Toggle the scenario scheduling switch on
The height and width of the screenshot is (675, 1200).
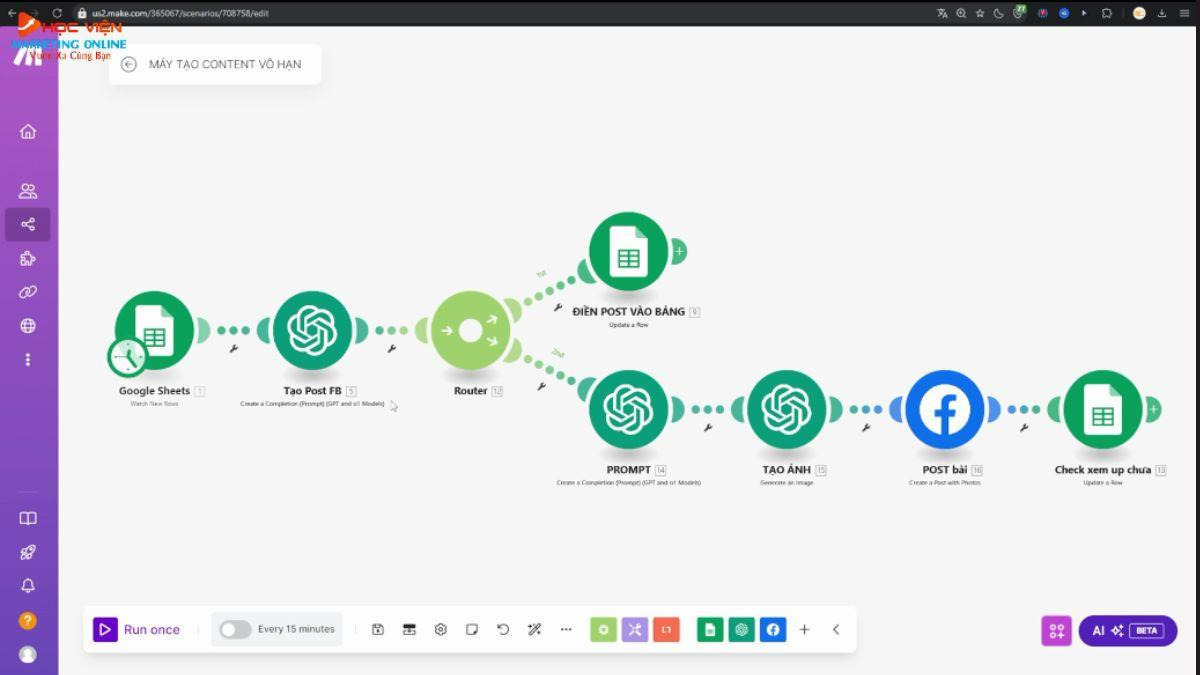click(235, 629)
